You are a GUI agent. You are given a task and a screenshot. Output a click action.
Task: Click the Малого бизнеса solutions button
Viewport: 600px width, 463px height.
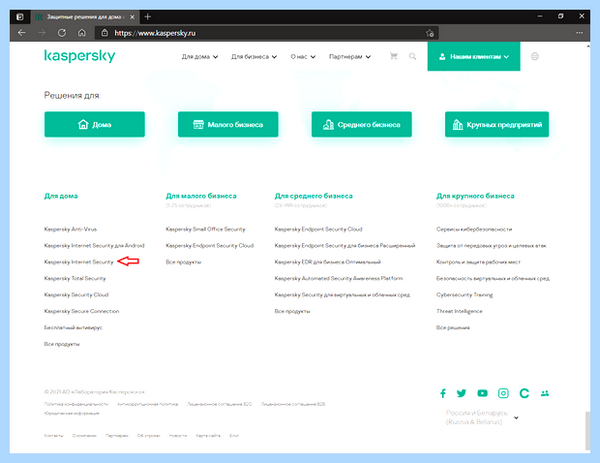click(x=228, y=124)
